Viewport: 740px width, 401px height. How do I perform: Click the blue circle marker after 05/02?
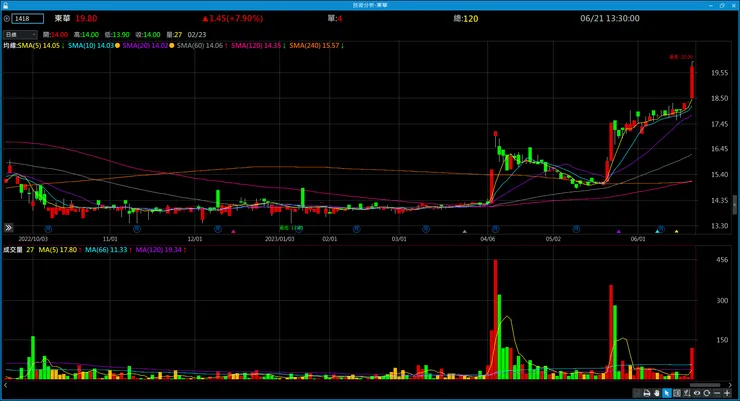tap(576, 229)
